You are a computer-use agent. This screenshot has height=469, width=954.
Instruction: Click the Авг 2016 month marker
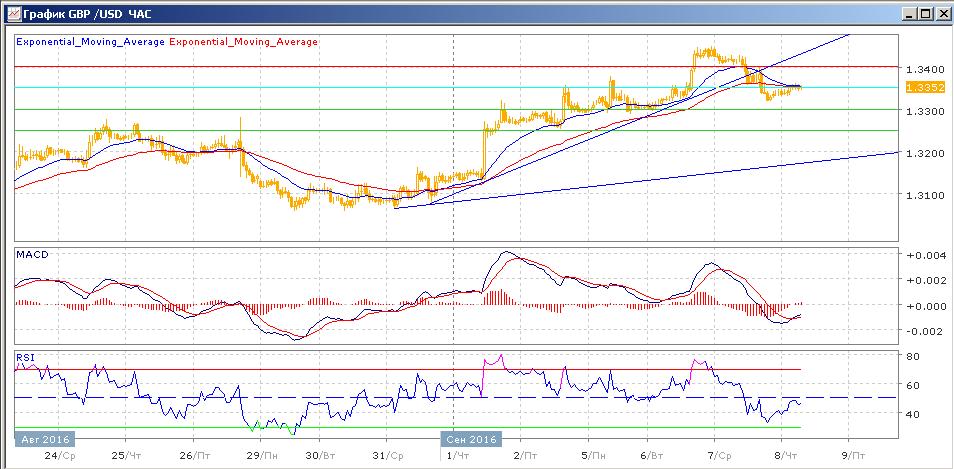click(43, 438)
